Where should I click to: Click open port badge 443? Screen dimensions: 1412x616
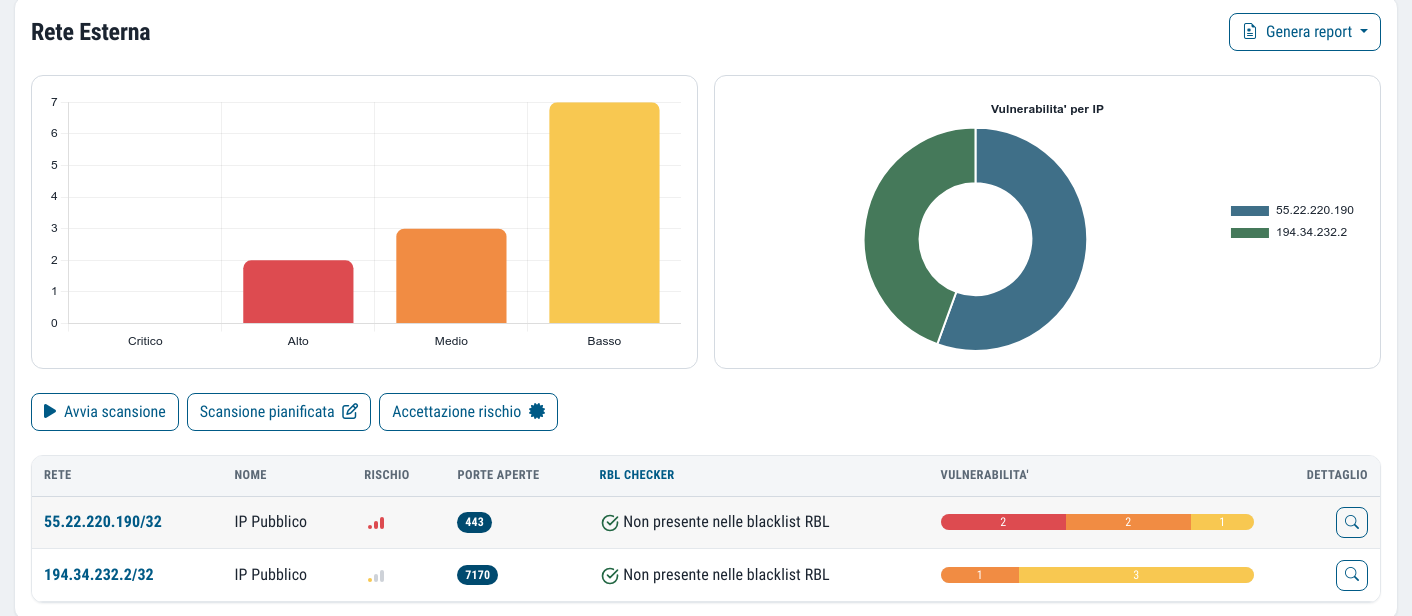tap(474, 522)
